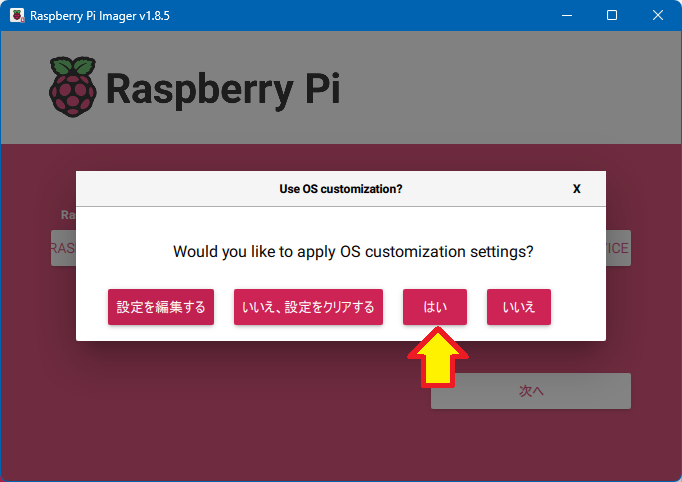Confirm with the はい button
Screen dimensions: 682x482
point(435,307)
